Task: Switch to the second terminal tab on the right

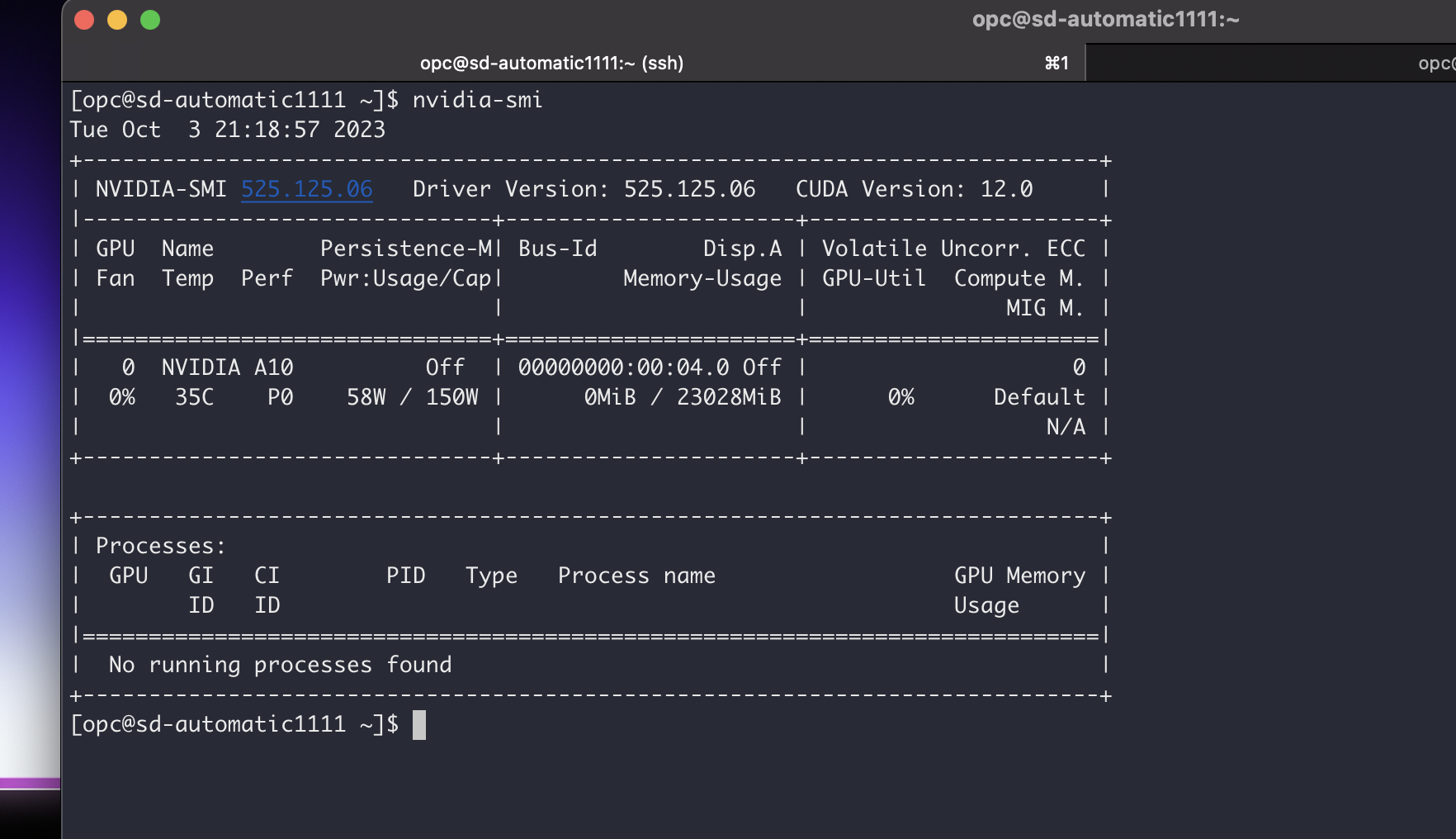Action: 1271,63
